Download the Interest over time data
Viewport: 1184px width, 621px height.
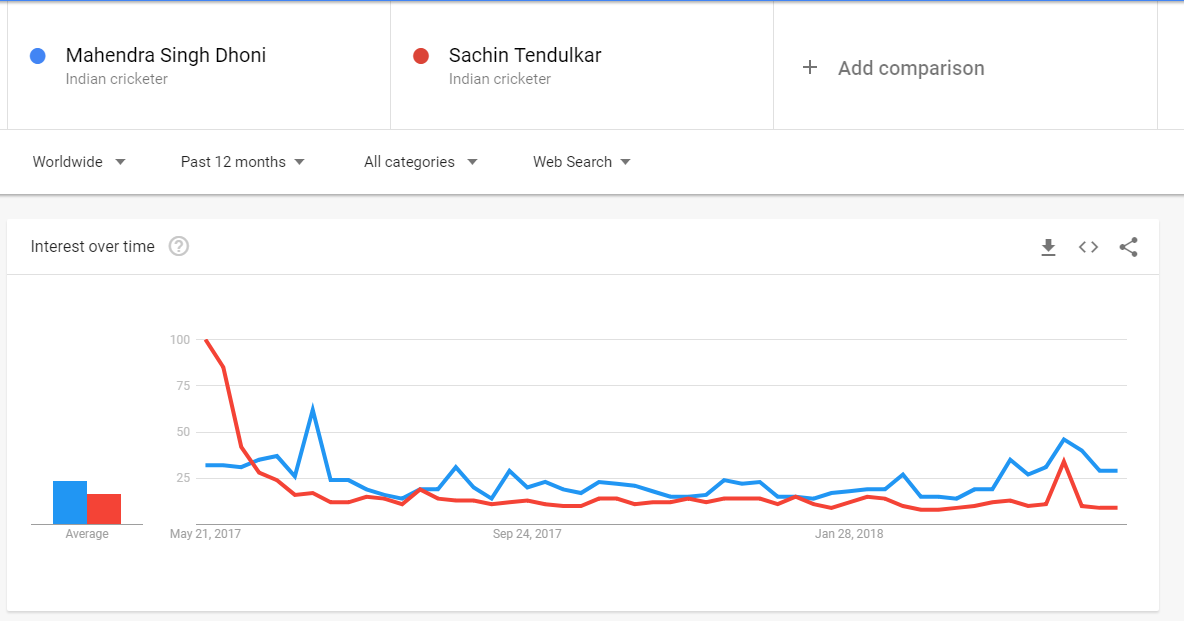tap(1048, 247)
